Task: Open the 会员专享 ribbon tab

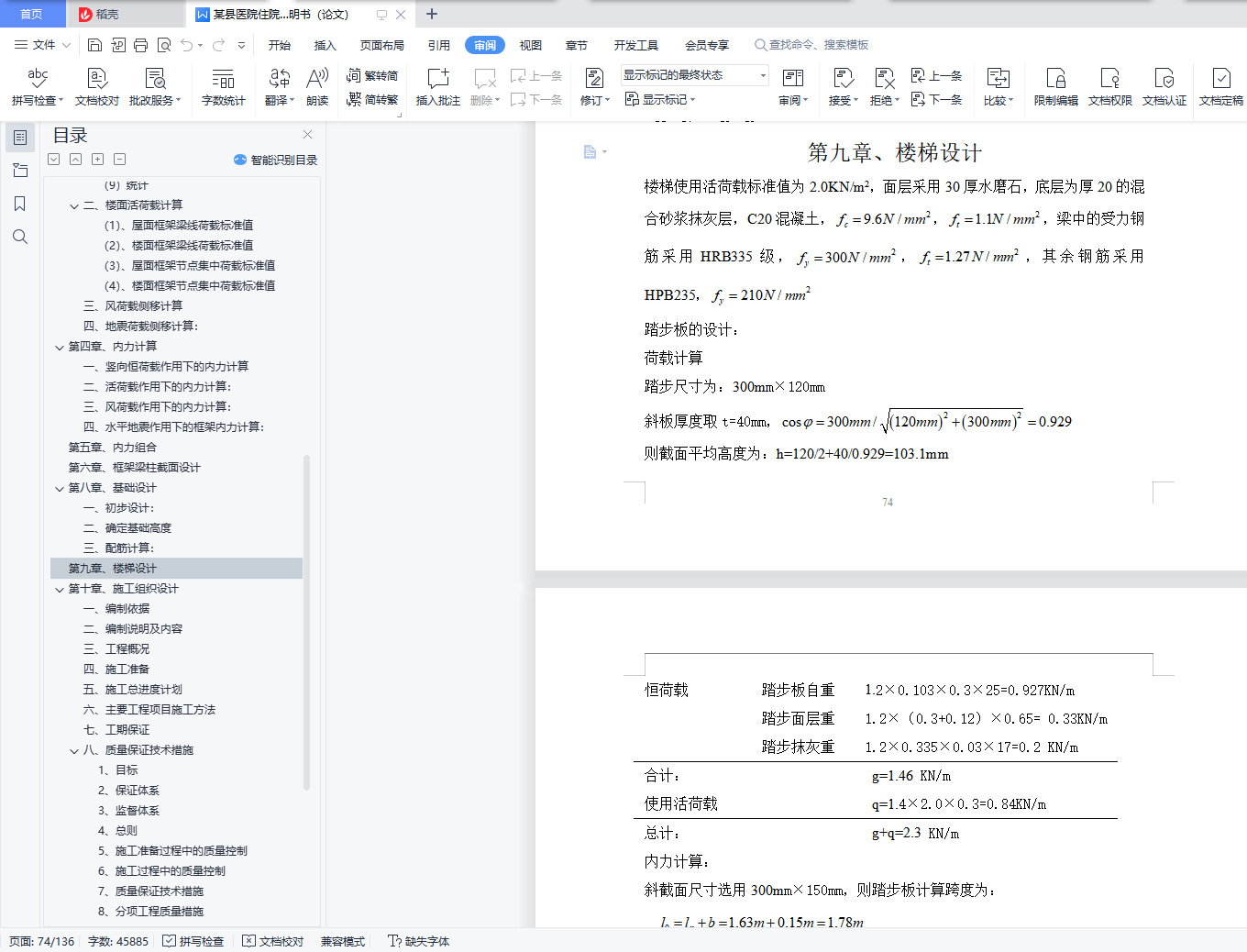Action: coord(707,45)
